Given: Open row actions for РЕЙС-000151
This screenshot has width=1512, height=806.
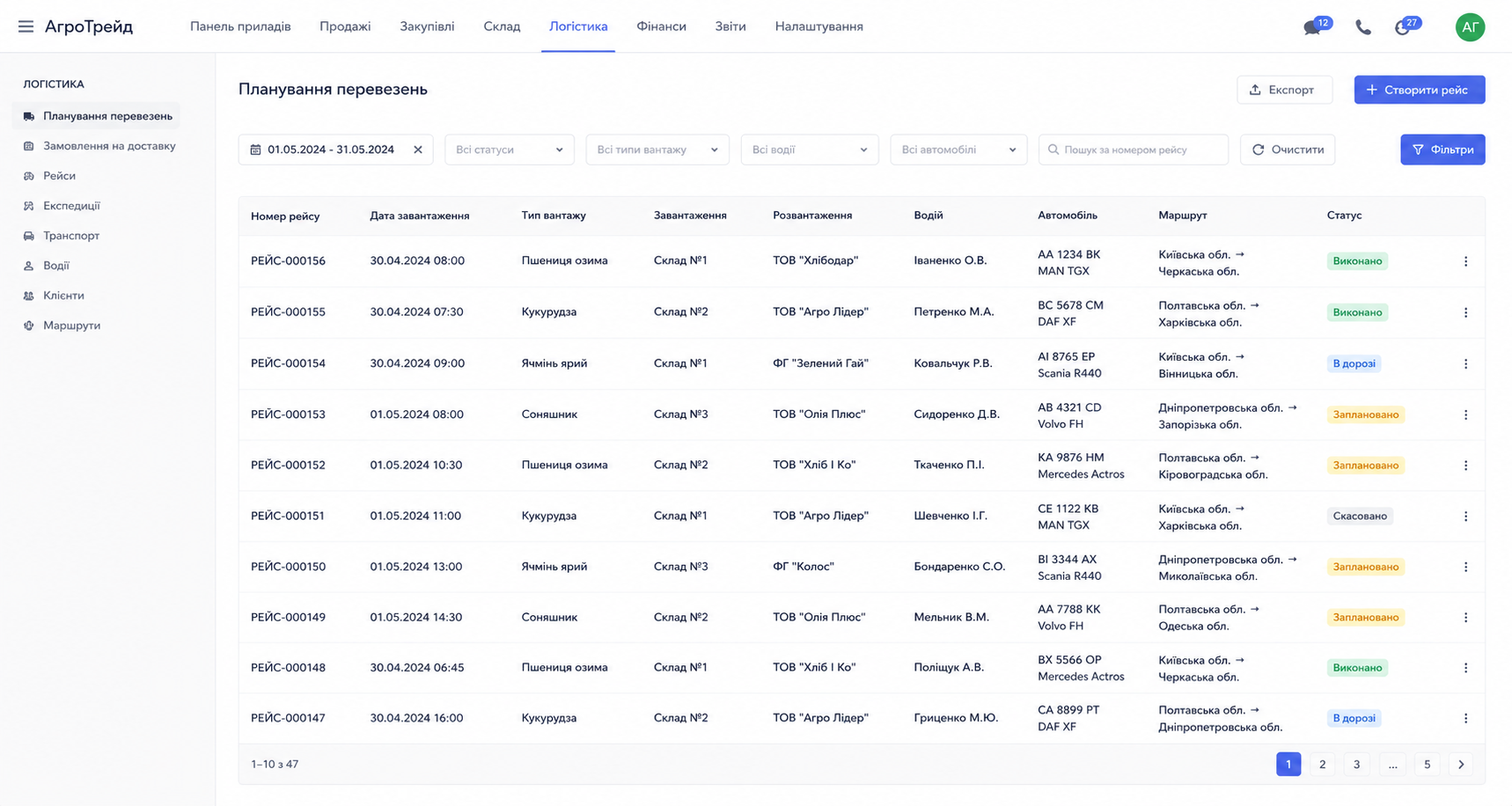Looking at the screenshot, I should 1465,517.
